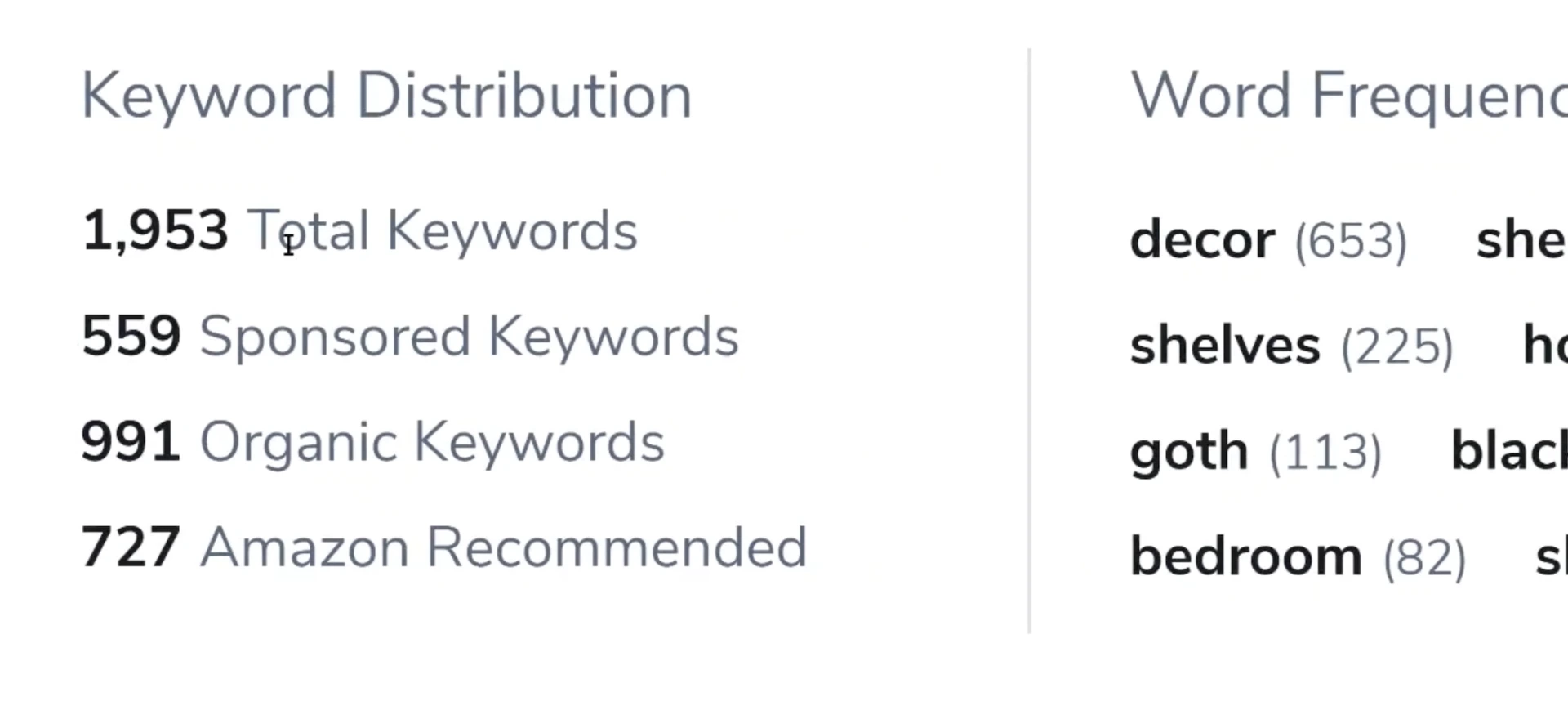Select the word 'decor' in frequency list
The width and height of the screenshot is (1568, 728).
(x=1202, y=240)
